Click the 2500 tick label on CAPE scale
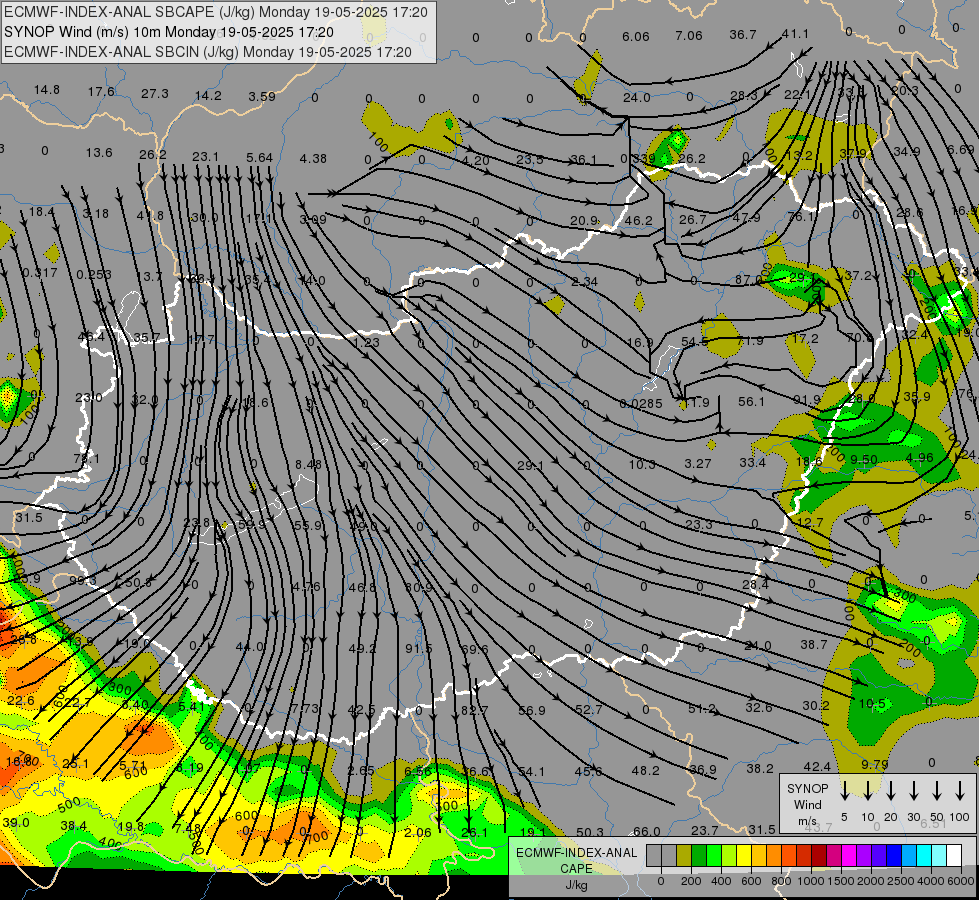The width and height of the screenshot is (979, 900). (901, 881)
